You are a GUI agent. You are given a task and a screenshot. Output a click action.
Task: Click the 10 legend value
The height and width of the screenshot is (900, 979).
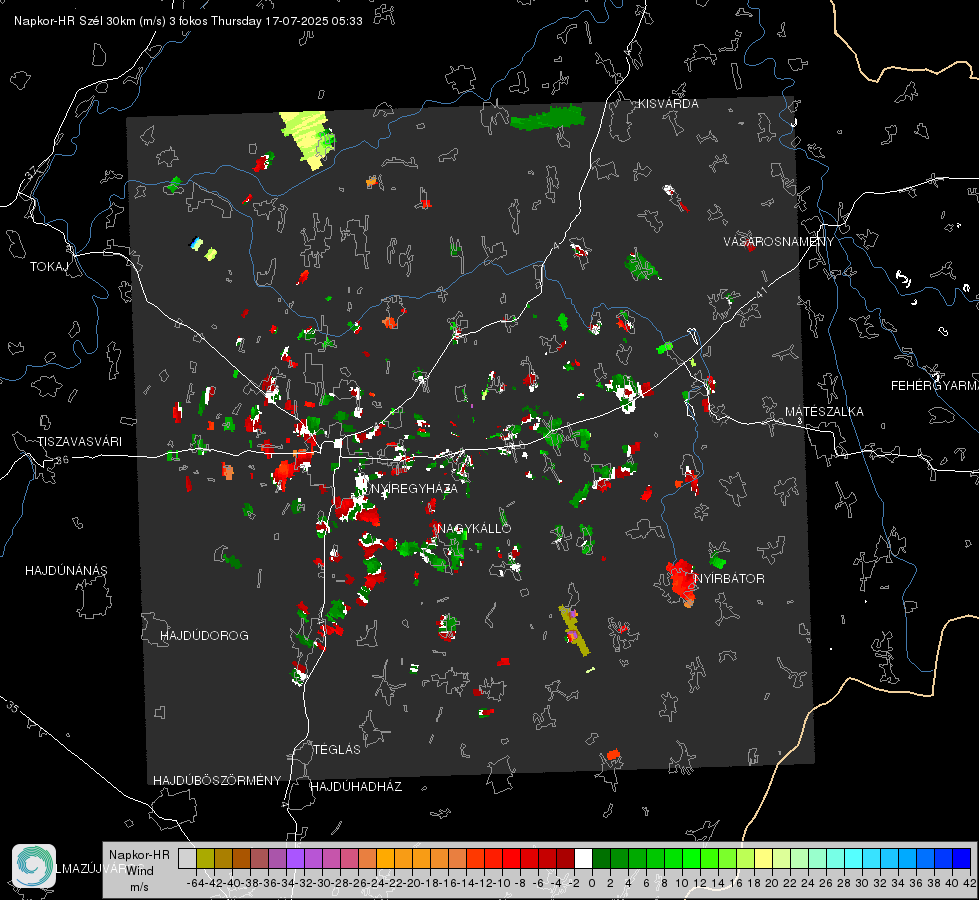point(682,883)
